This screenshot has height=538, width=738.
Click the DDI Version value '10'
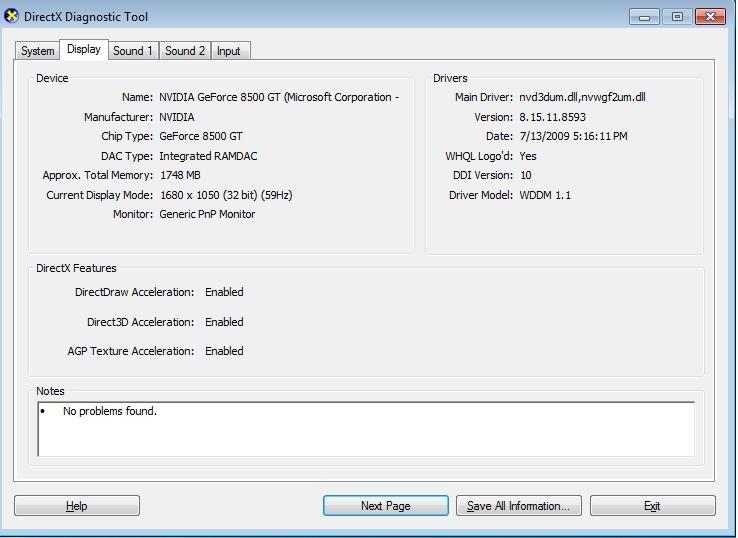pos(526,176)
